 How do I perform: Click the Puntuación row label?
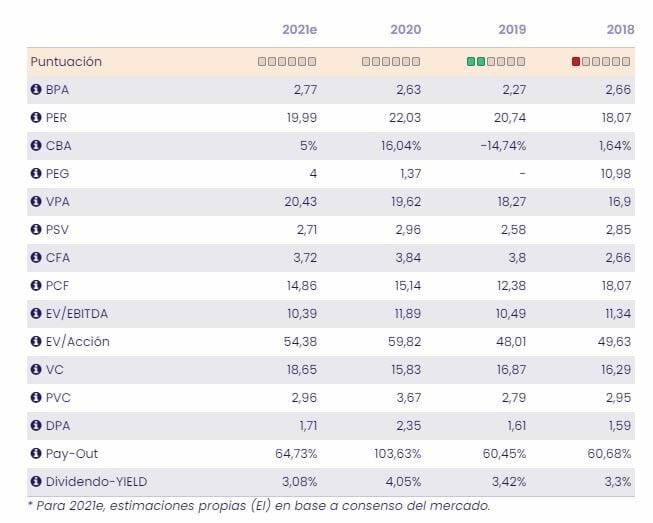[66, 62]
